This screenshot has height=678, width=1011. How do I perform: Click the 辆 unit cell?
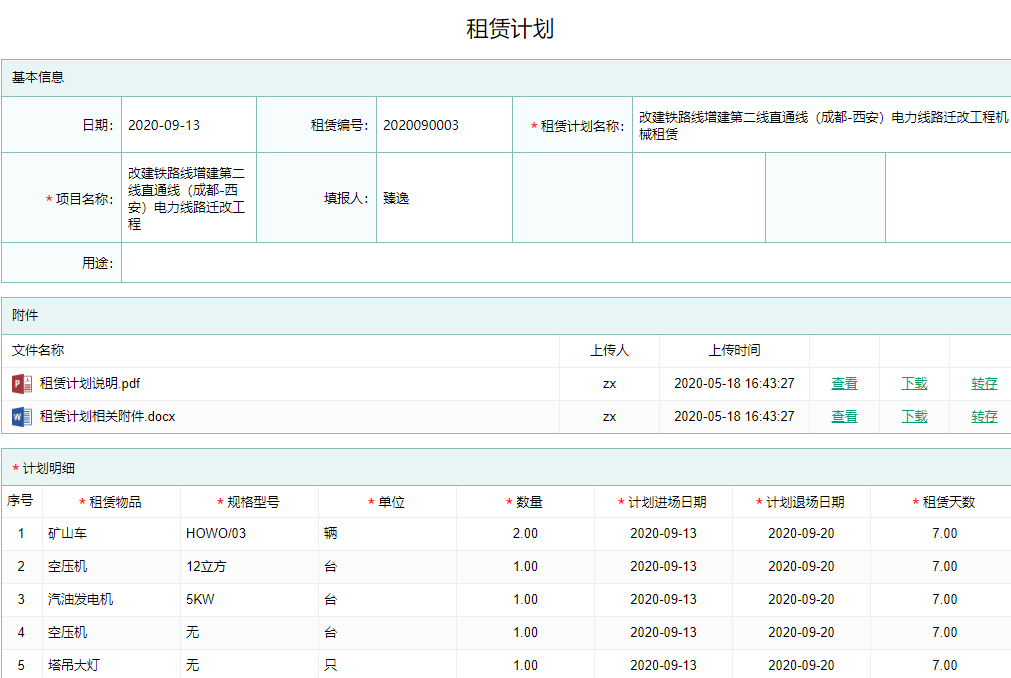point(388,534)
